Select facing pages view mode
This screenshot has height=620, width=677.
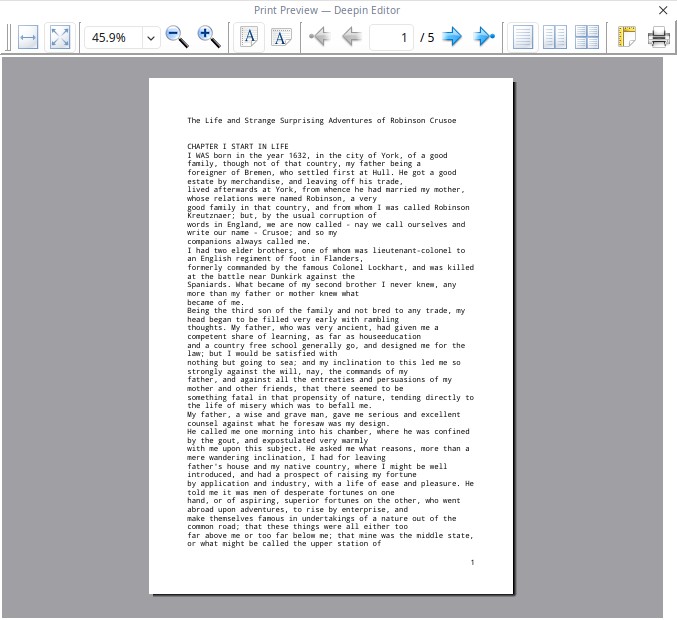tap(555, 37)
